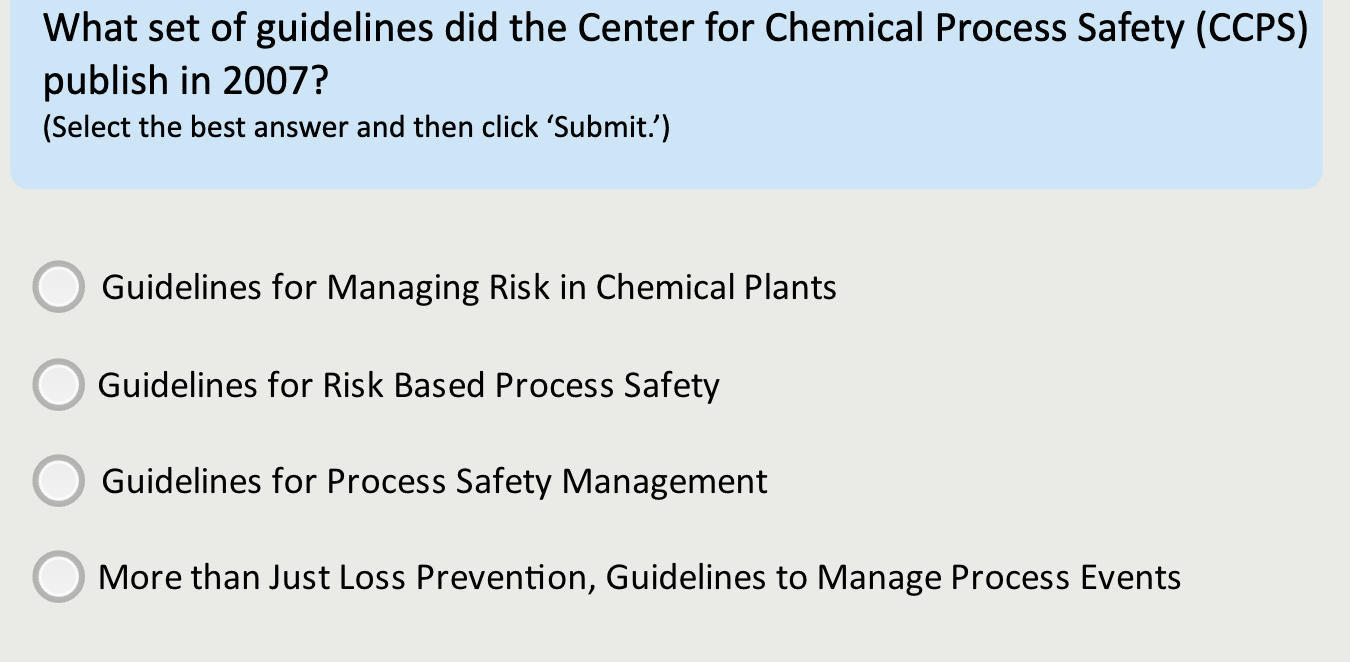Click the More than Just Loss Prevention answer label
This screenshot has width=1350, height=662.
click(x=640, y=577)
